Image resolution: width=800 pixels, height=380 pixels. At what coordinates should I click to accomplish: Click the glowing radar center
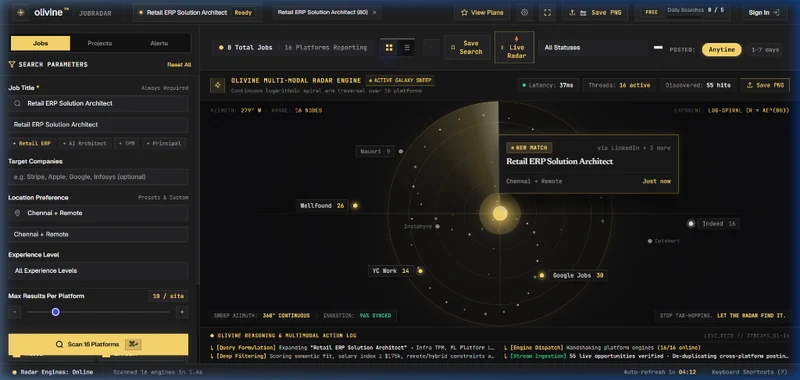click(x=500, y=213)
